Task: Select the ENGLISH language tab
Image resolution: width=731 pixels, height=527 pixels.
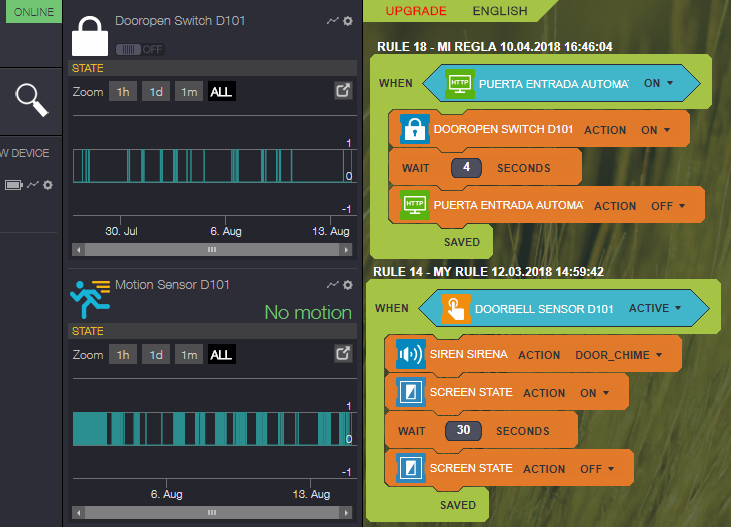Action: [500, 11]
